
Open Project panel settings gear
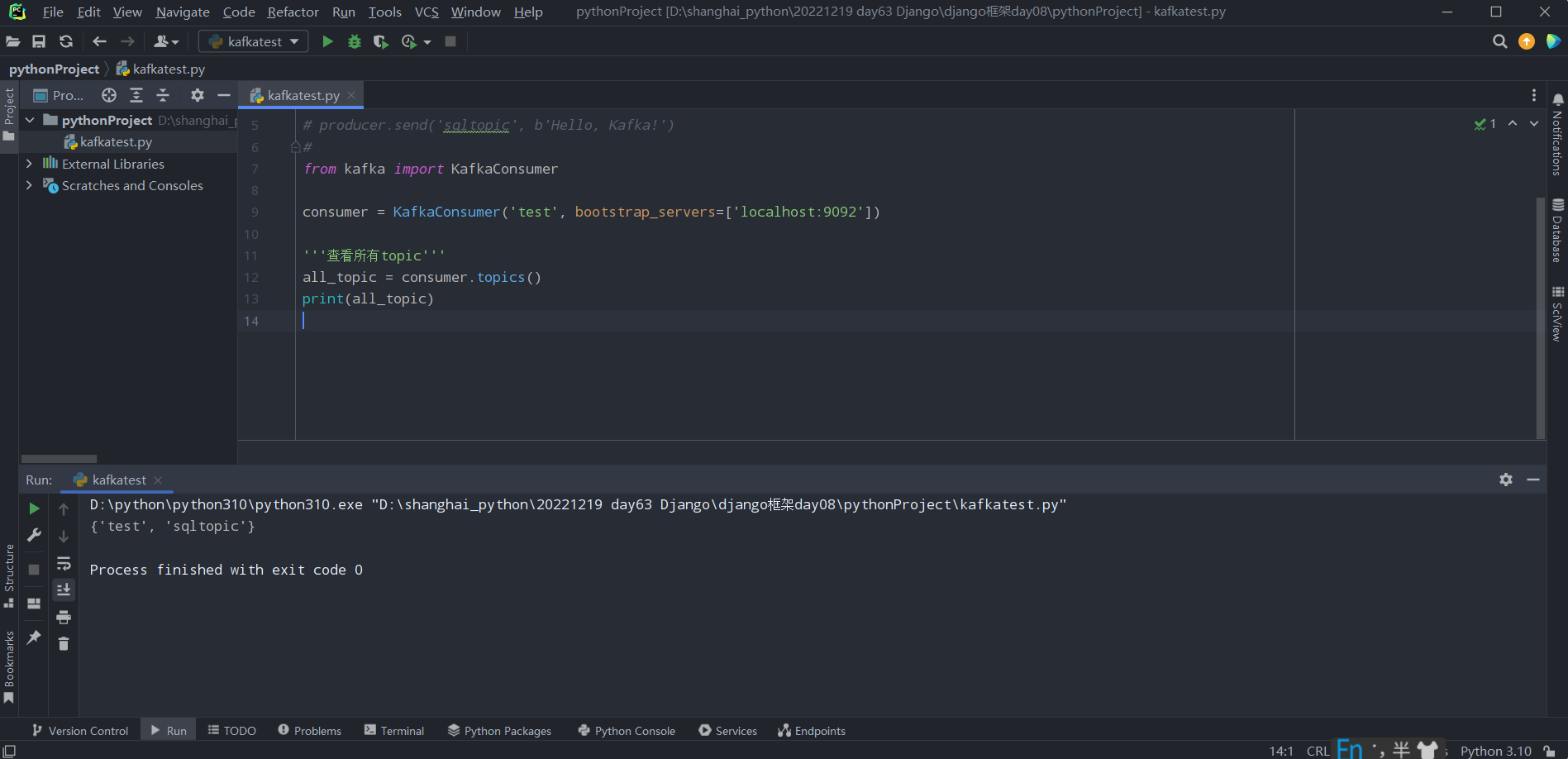coord(197,95)
